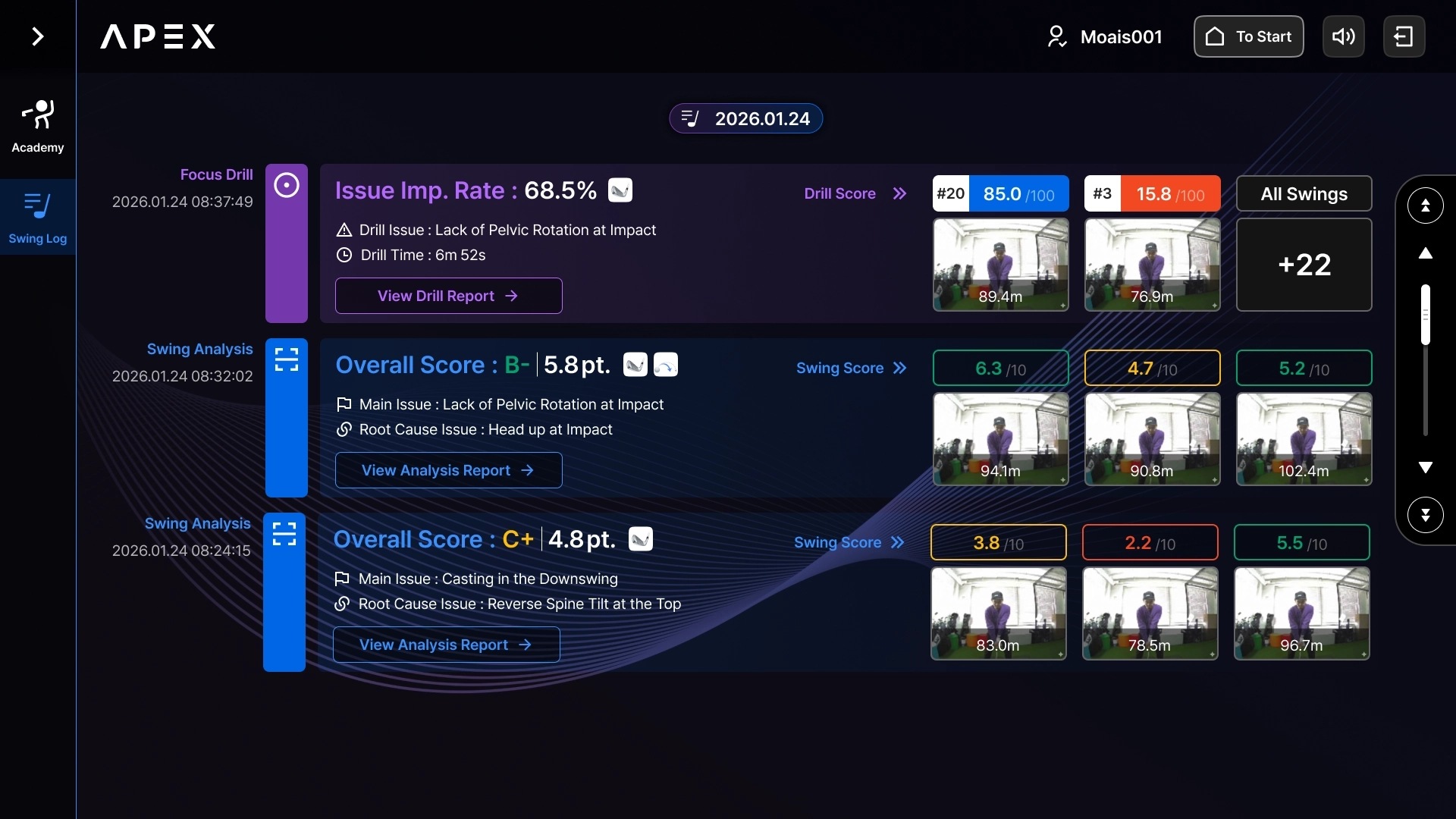Jump to top with double-up arrow icon
The width and height of the screenshot is (1456, 819).
tap(1425, 206)
